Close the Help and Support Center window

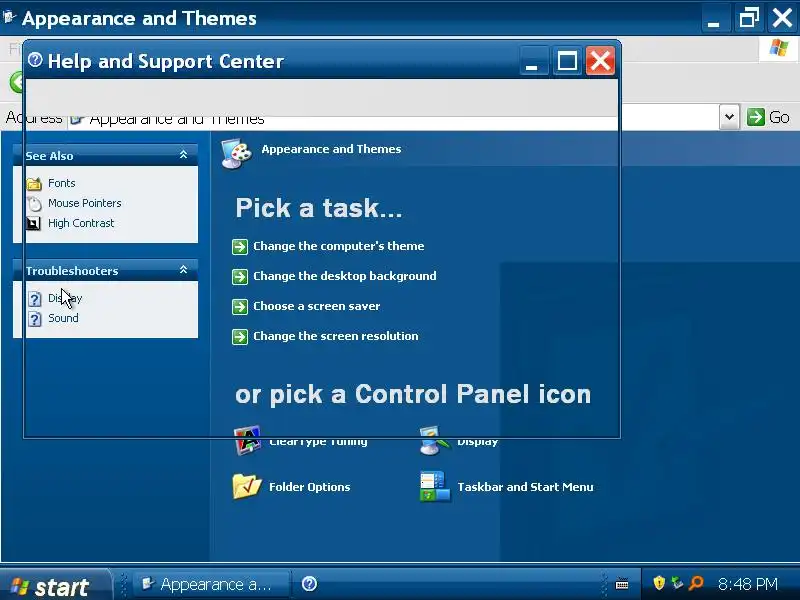pos(600,61)
